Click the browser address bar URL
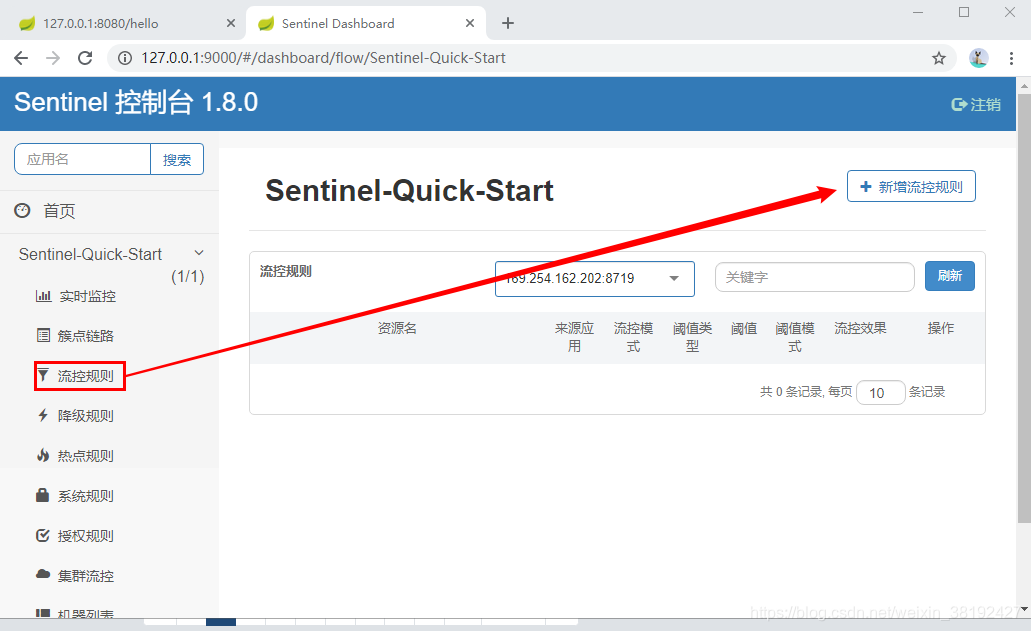This screenshot has height=631, width=1031. point(323,58)
